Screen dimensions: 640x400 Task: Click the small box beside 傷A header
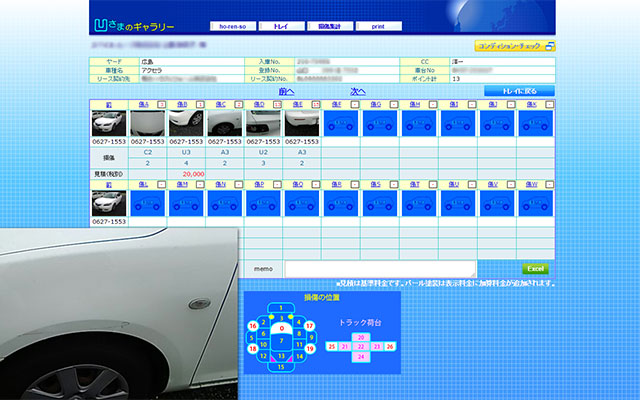(x=162, y=105)
